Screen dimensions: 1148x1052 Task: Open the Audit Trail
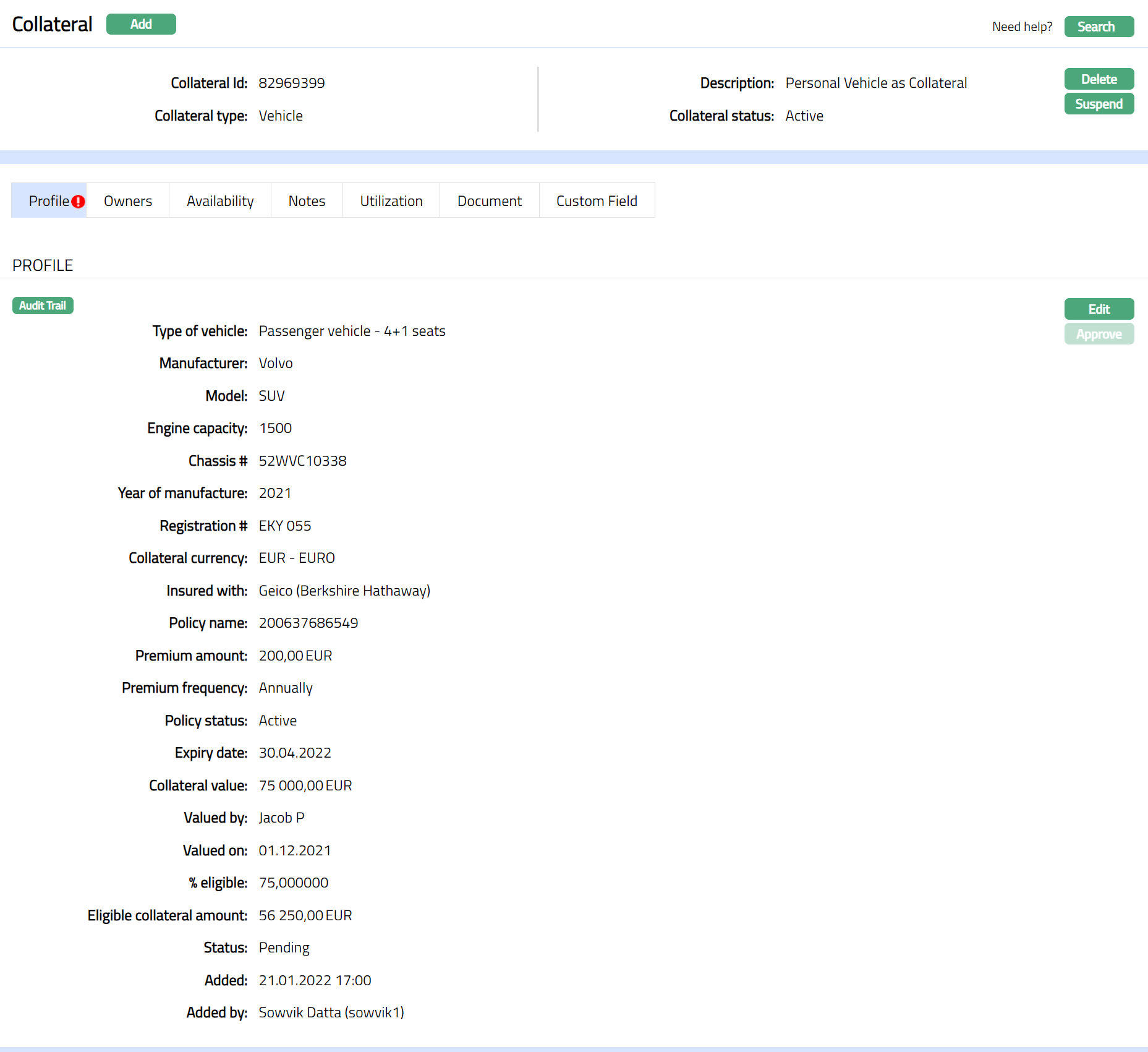pyautogui.click(x=43, y=306)
